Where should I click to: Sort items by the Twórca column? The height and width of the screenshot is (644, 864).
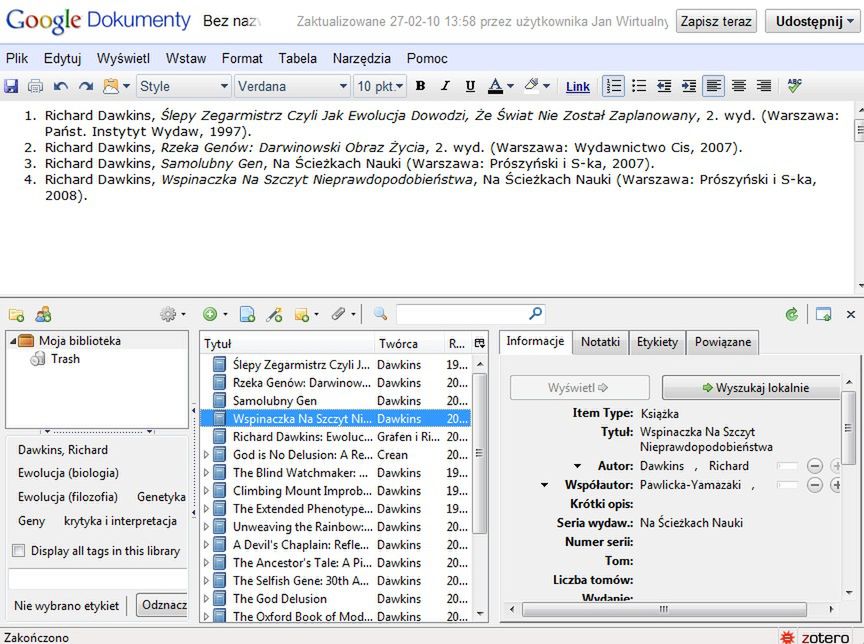409,344
